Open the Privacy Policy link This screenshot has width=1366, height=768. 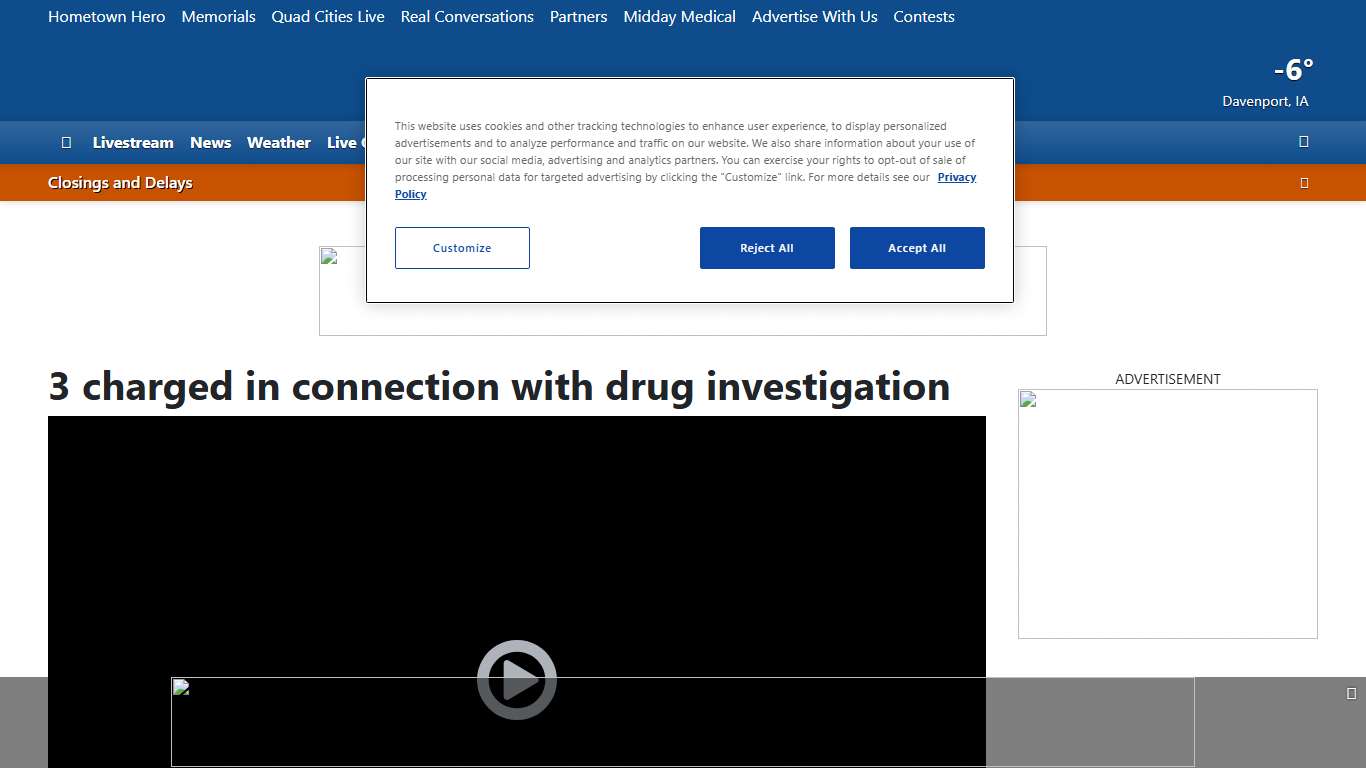(955, 178)
